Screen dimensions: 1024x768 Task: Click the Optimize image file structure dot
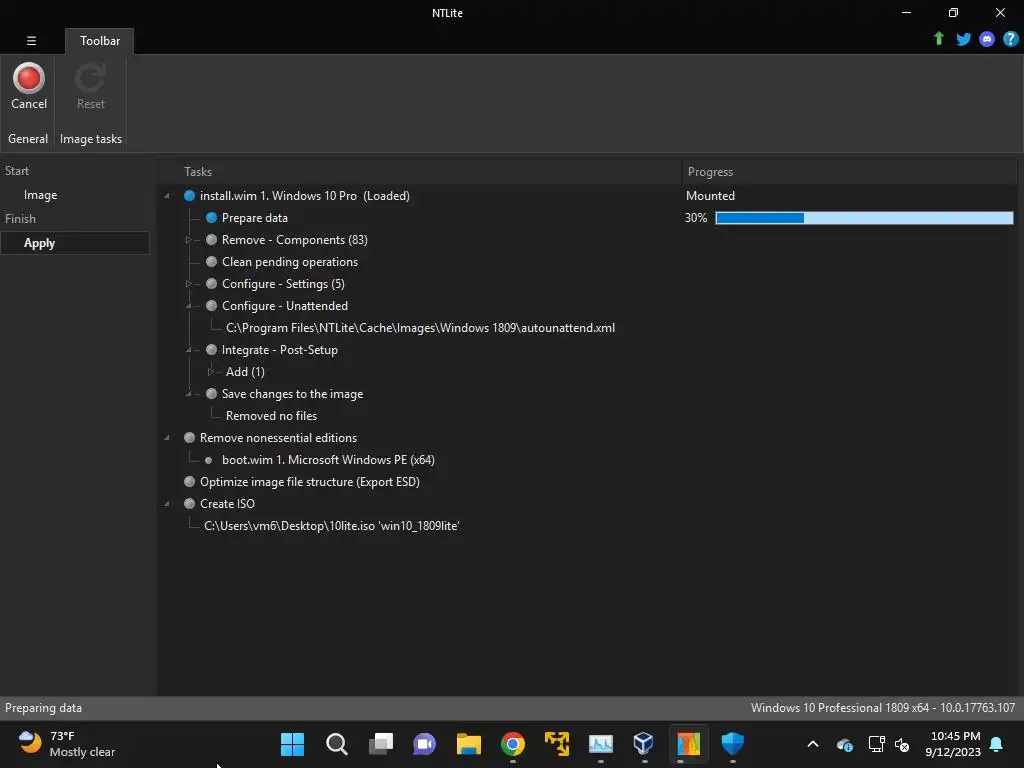coord(189,481)
